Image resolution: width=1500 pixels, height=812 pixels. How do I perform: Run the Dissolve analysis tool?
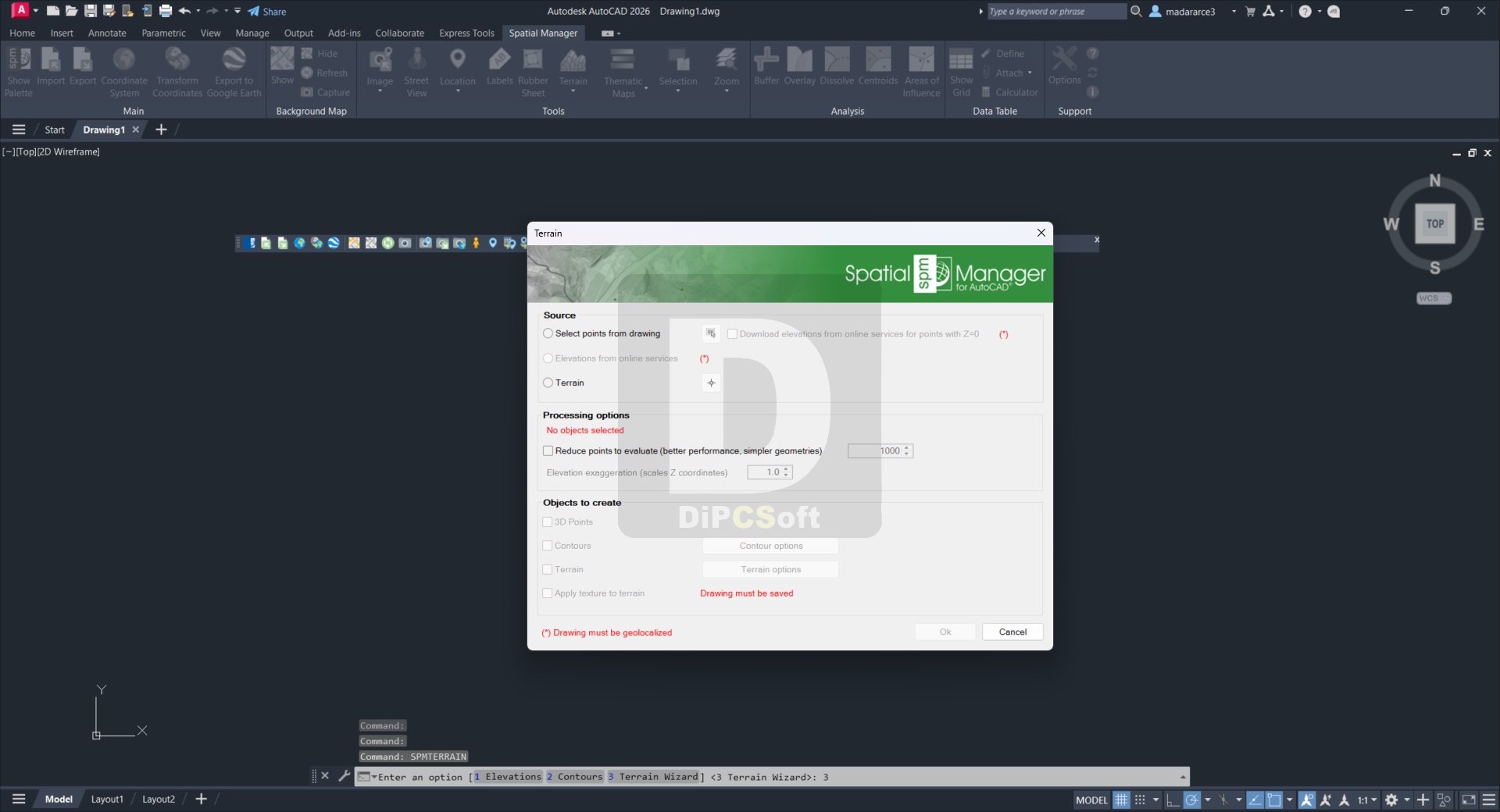[837, 66]
